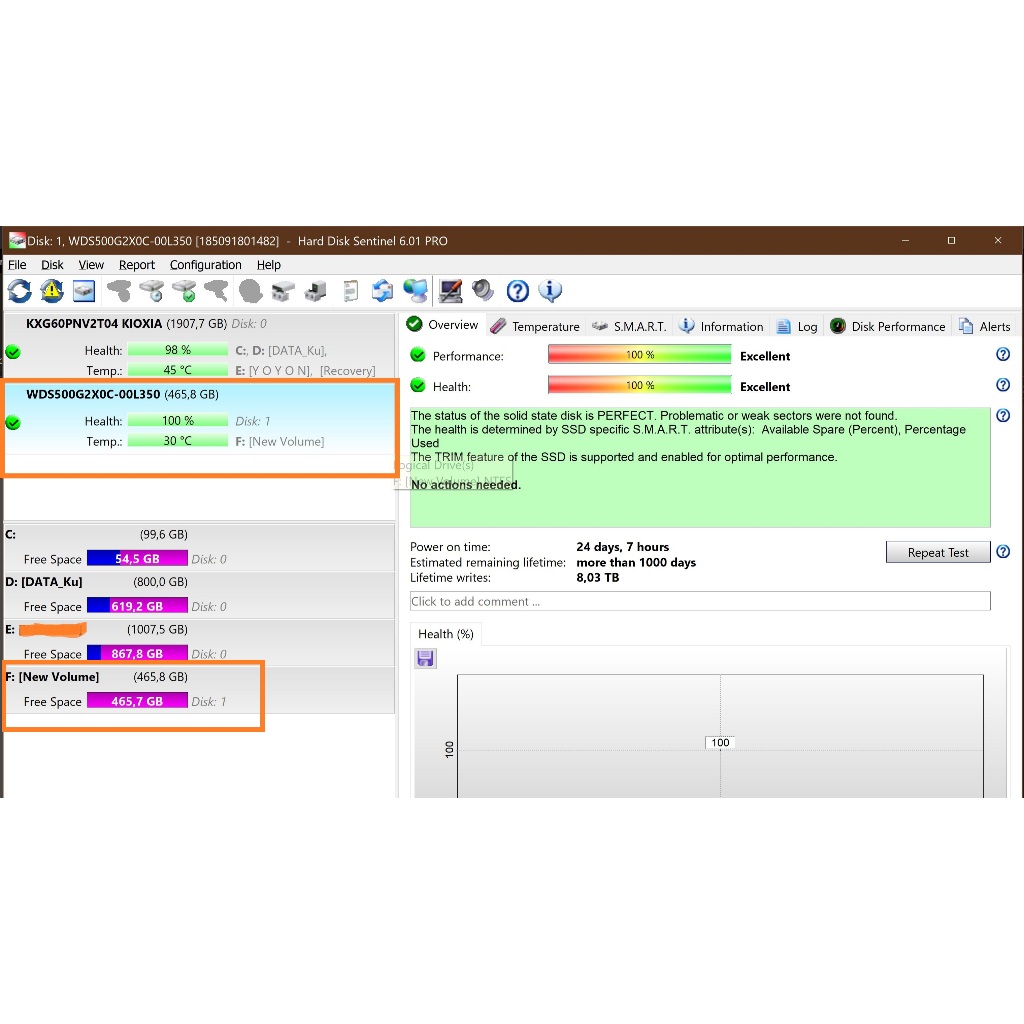Select the Health (%) chart tab
This screenshot has width=1024, height=1024.
pyautogui.click(x=445, y=633)
